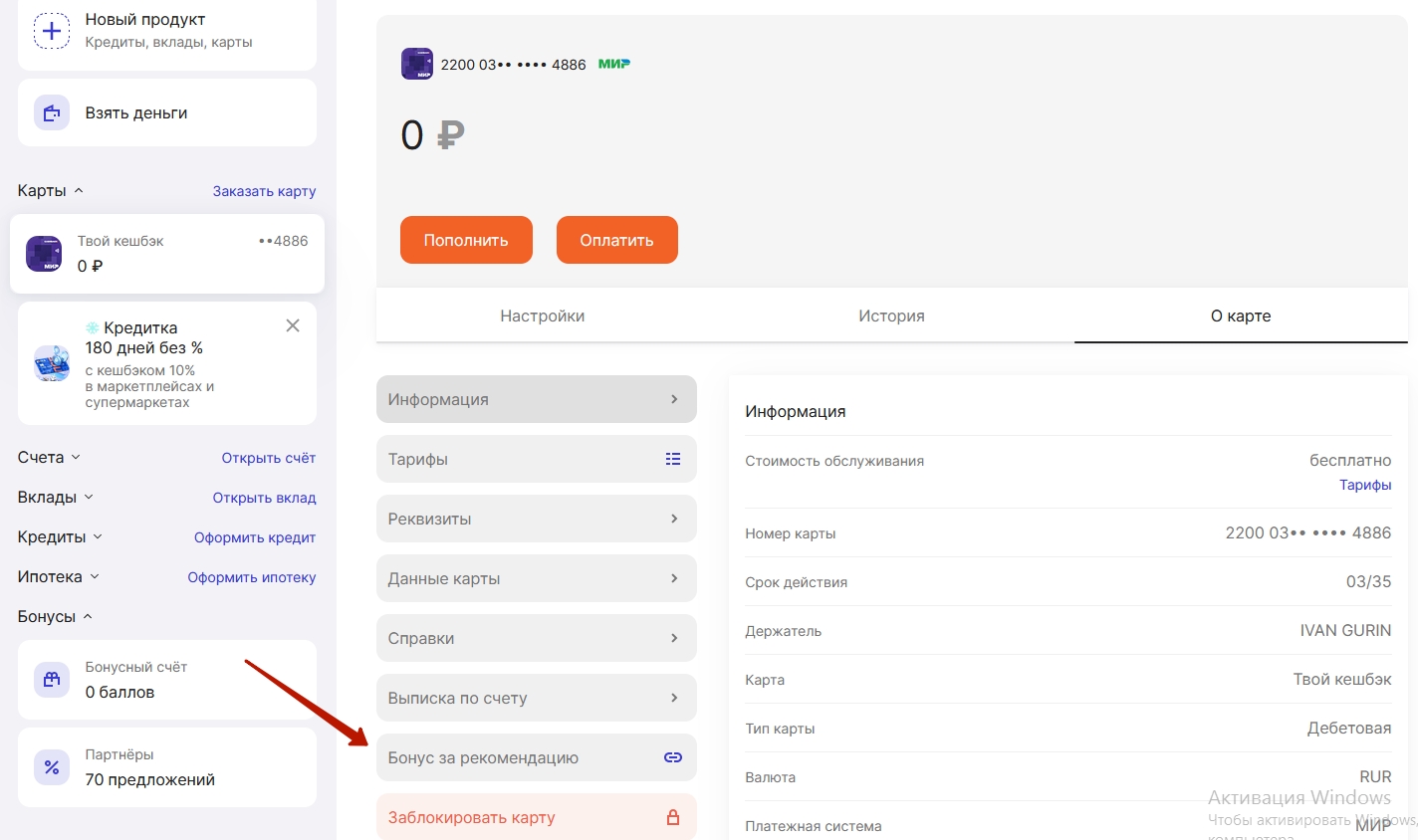This screenshot has height=840, width=1418.
Task: Select the О карте tab
Action: [x=1241, y=315]
